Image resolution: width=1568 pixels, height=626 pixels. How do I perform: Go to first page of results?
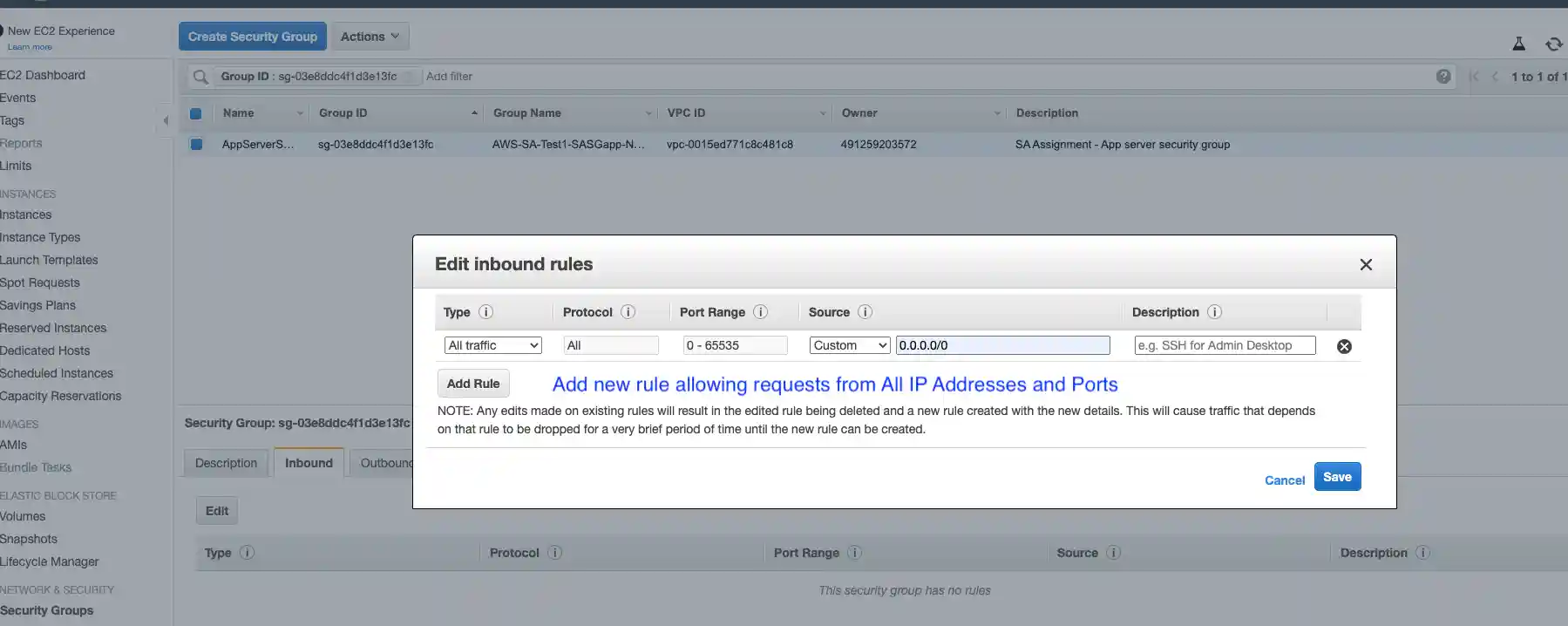pyautogui.click(x=1474, y=77)
